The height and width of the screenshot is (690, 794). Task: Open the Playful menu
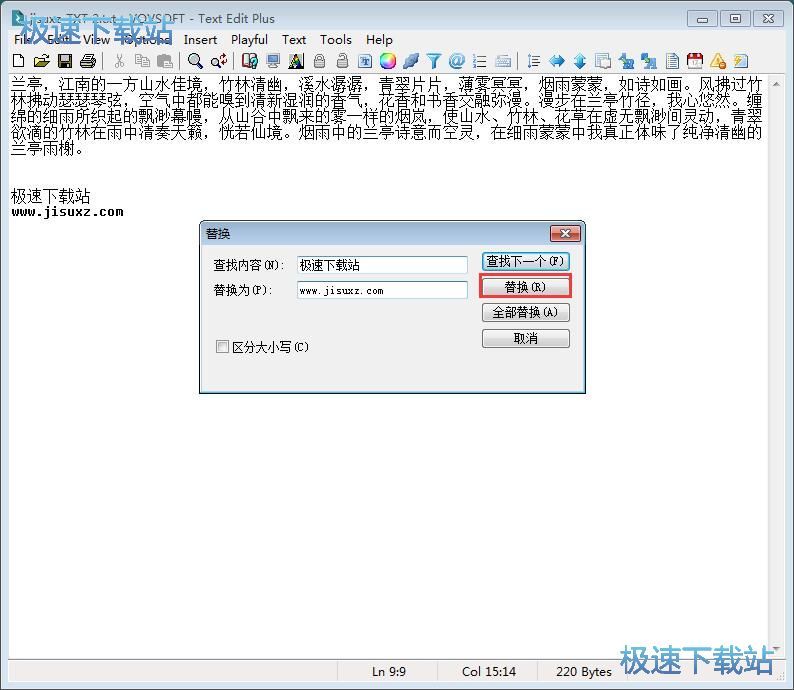coord(249,39)
